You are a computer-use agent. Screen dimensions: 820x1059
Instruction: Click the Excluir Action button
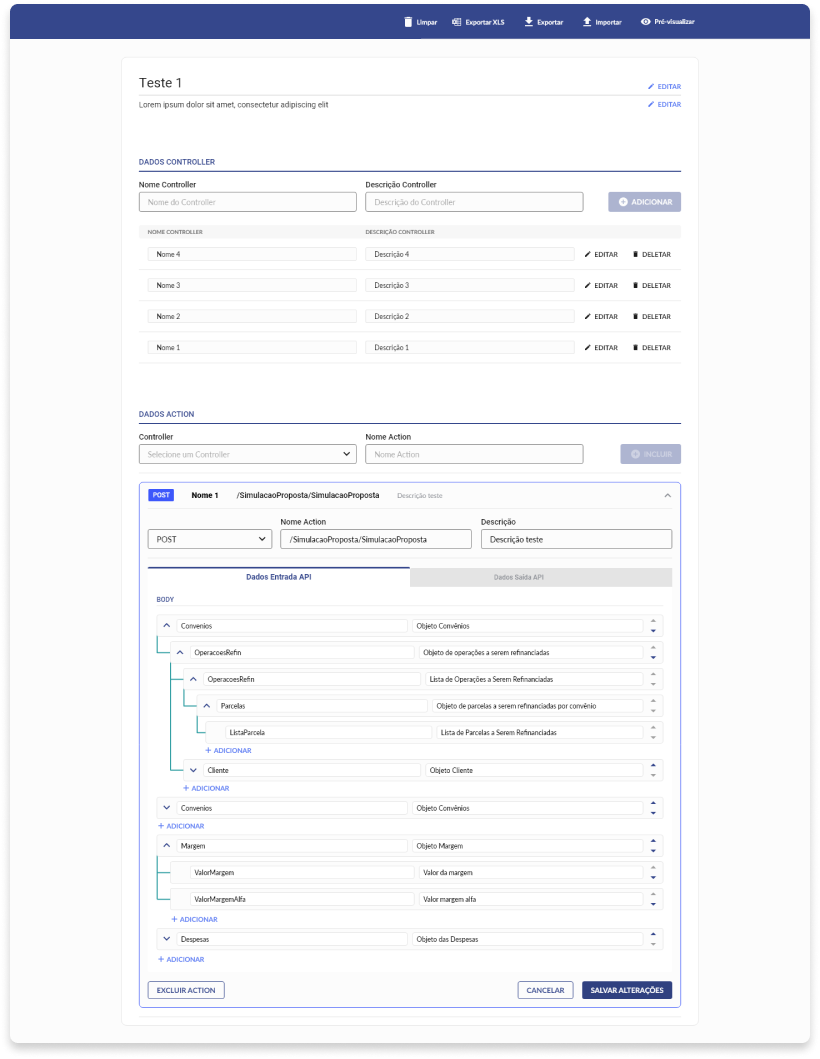pos(186,990)
